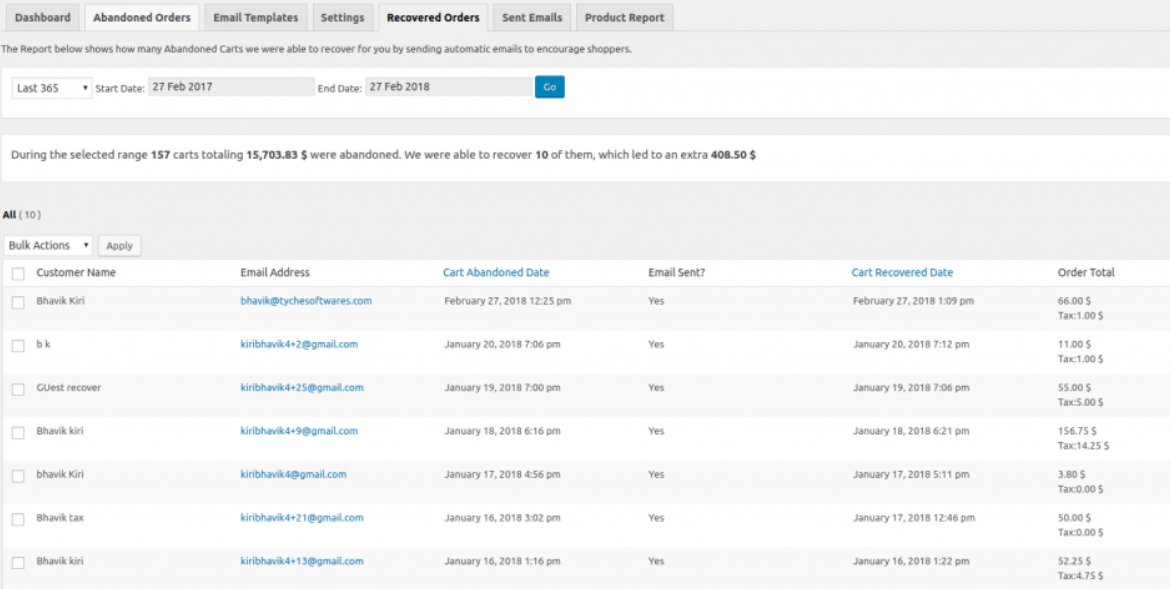Sort by Cart Recovered Date column
This screenshot has height=589, width=1170.
[902, 272]
